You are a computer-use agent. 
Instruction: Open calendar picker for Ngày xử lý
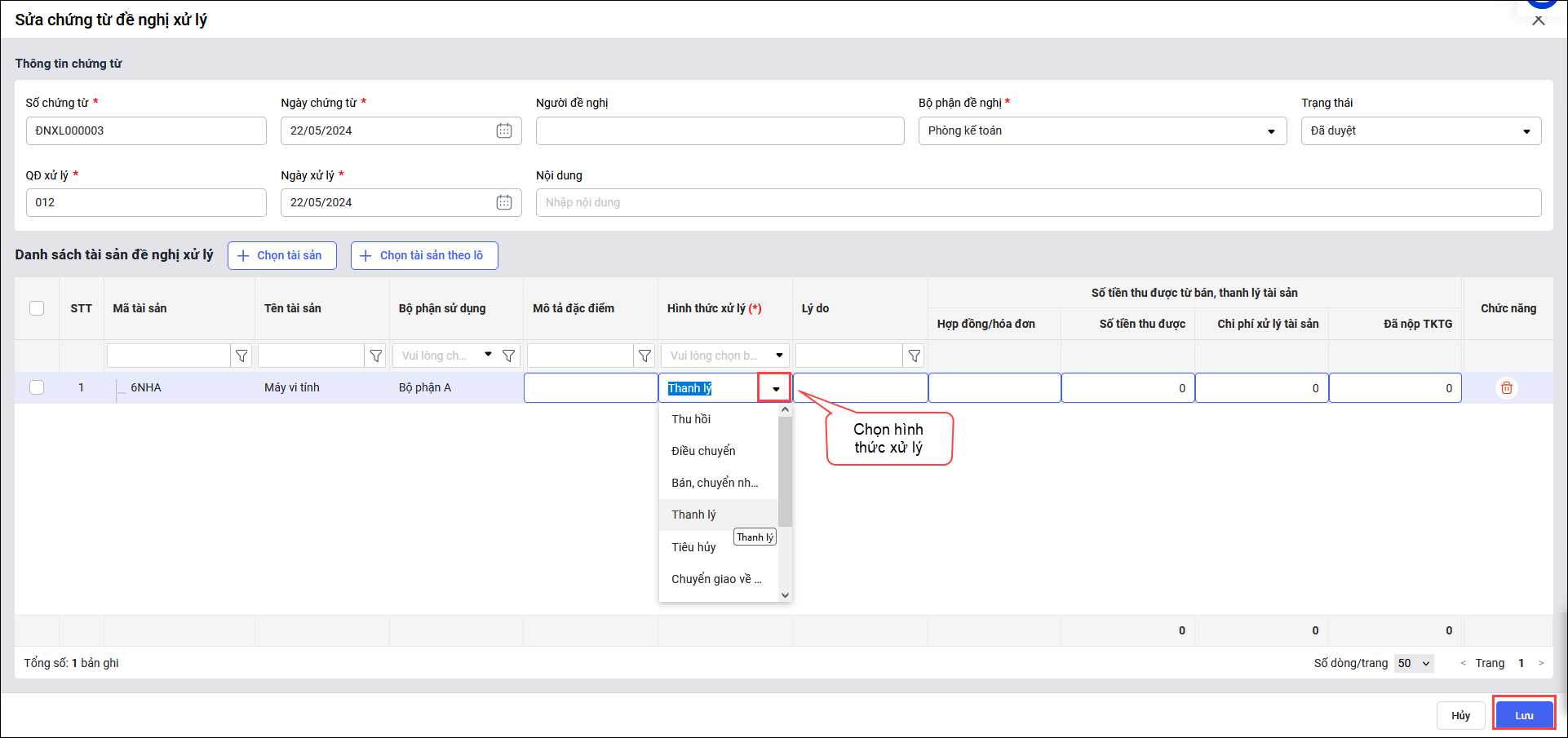[504, 202]
